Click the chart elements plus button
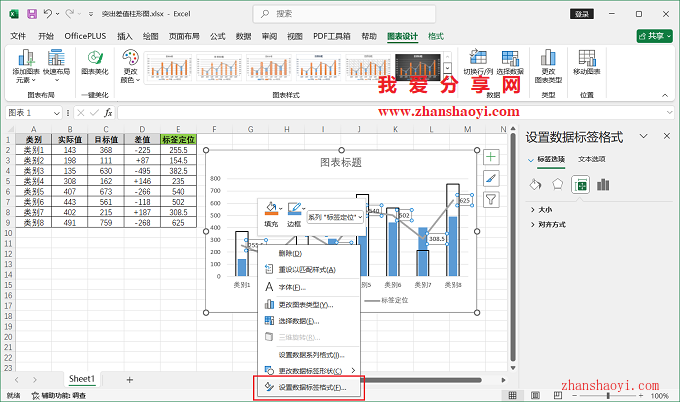Screen dimensions: 680x402 pyautogui.click(x=491, y=157)
